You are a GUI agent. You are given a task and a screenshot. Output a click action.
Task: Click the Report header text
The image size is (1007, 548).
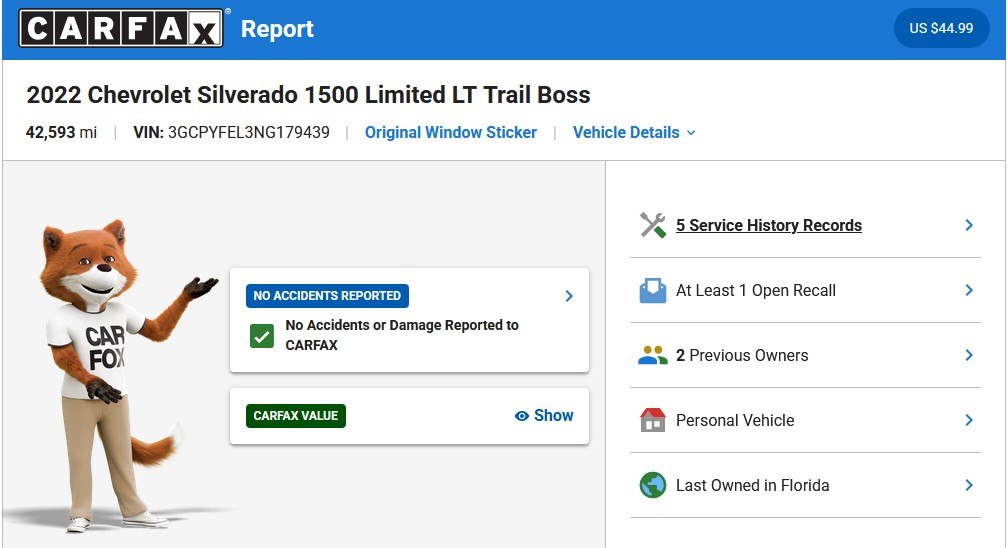pyautogui.click(x=277, y=29)
